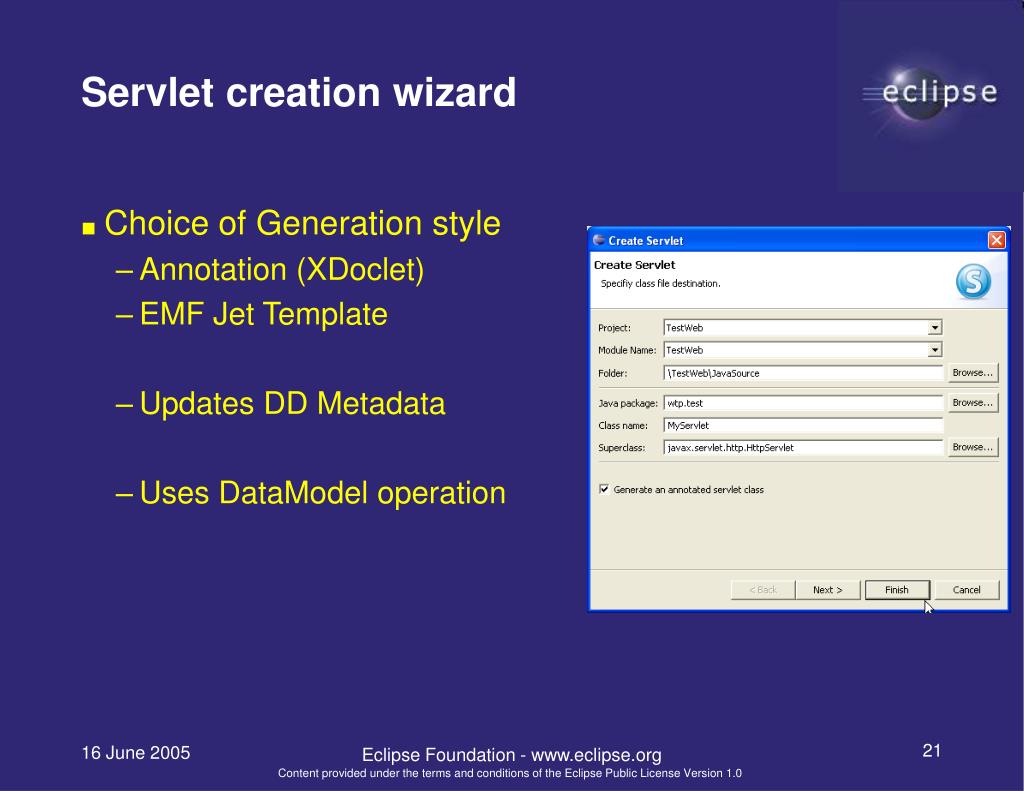Click "Specify class file destination." description text
This screenshot has height=791, width=1024.
point(660,283)
